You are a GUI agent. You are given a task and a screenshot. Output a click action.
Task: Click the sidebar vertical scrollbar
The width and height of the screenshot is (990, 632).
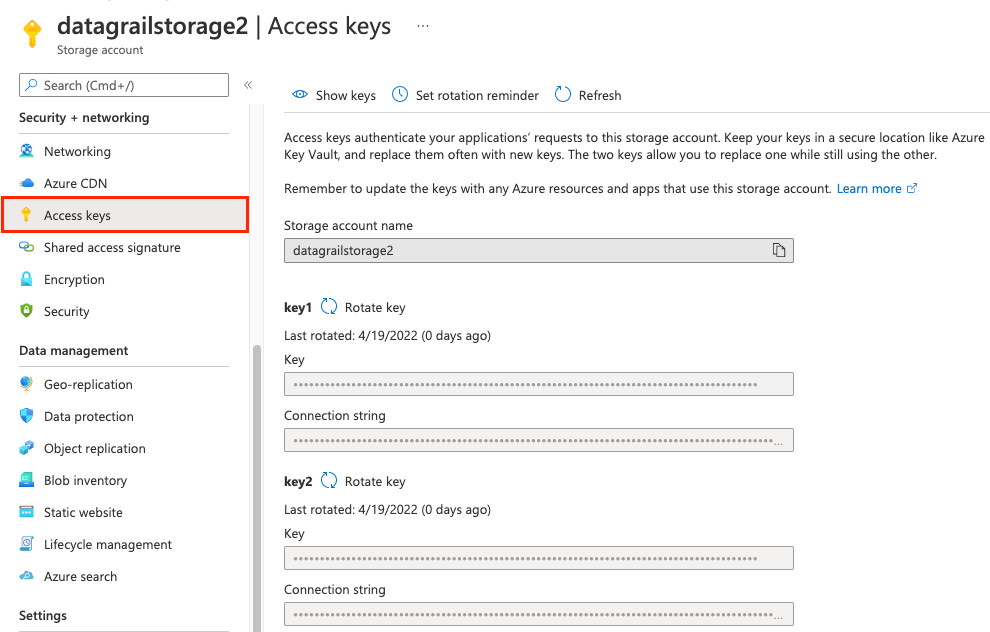tap(257, 487)
